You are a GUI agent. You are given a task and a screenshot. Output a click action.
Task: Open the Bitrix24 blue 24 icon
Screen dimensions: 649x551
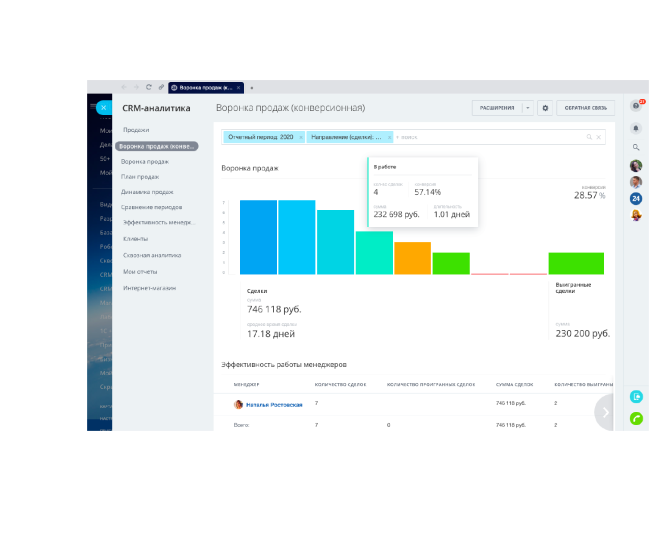coord(636,199)
